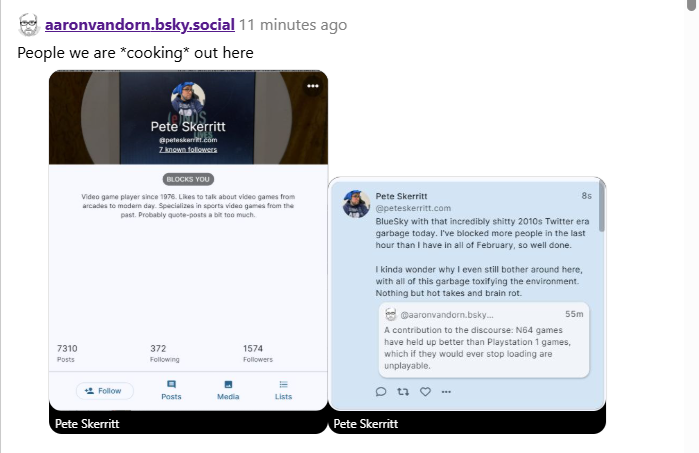The image size is (699, 453).
Task: Click the '11 minutes ago' timestamp
Action: click(295, 25)
